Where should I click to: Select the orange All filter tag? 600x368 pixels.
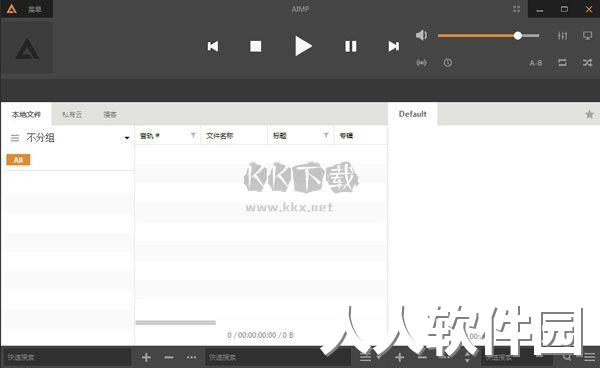click(18, 160)
